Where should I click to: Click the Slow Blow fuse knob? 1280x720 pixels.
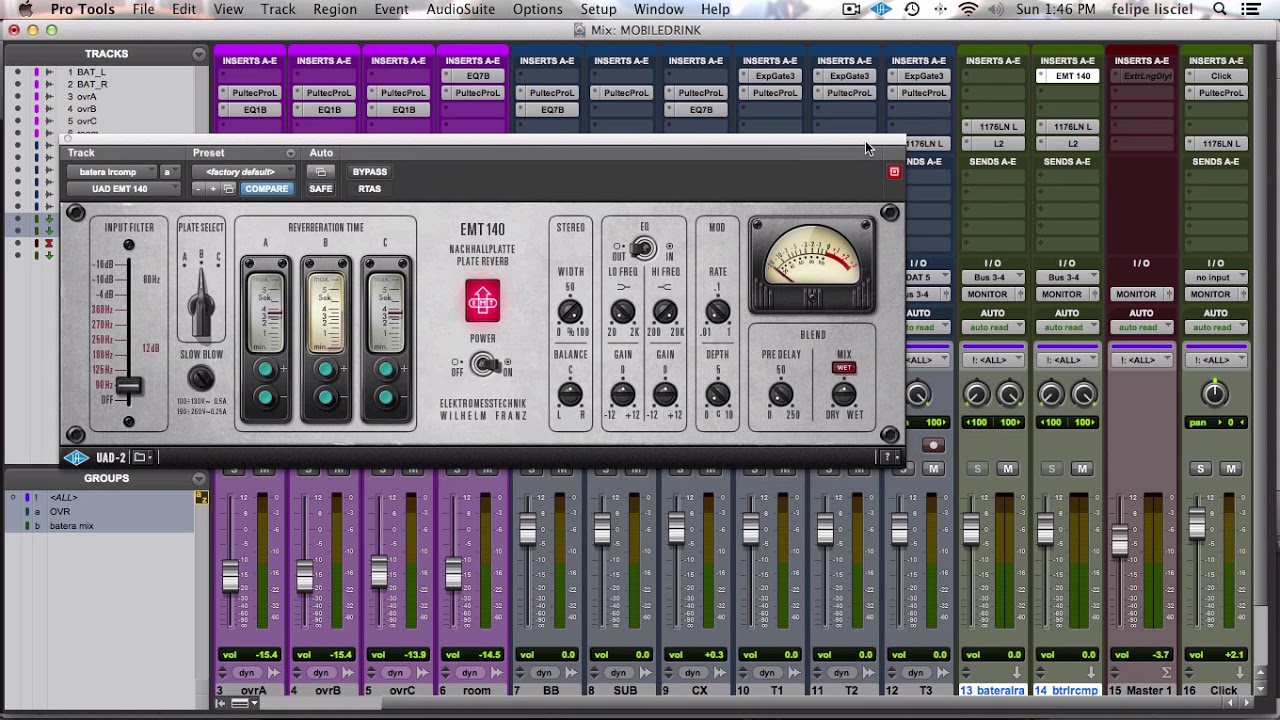coord(201,378)
